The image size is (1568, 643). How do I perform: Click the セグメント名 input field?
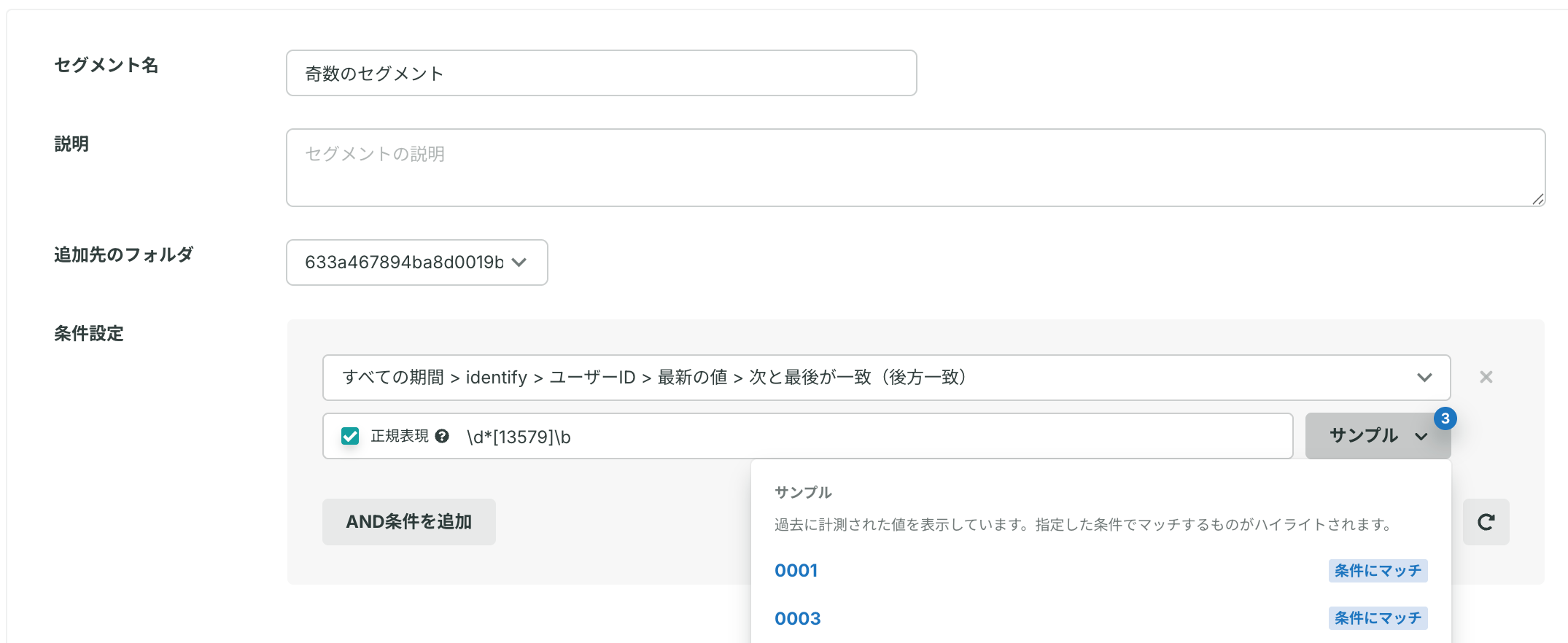pyautogui.click(x=602, y=73)
